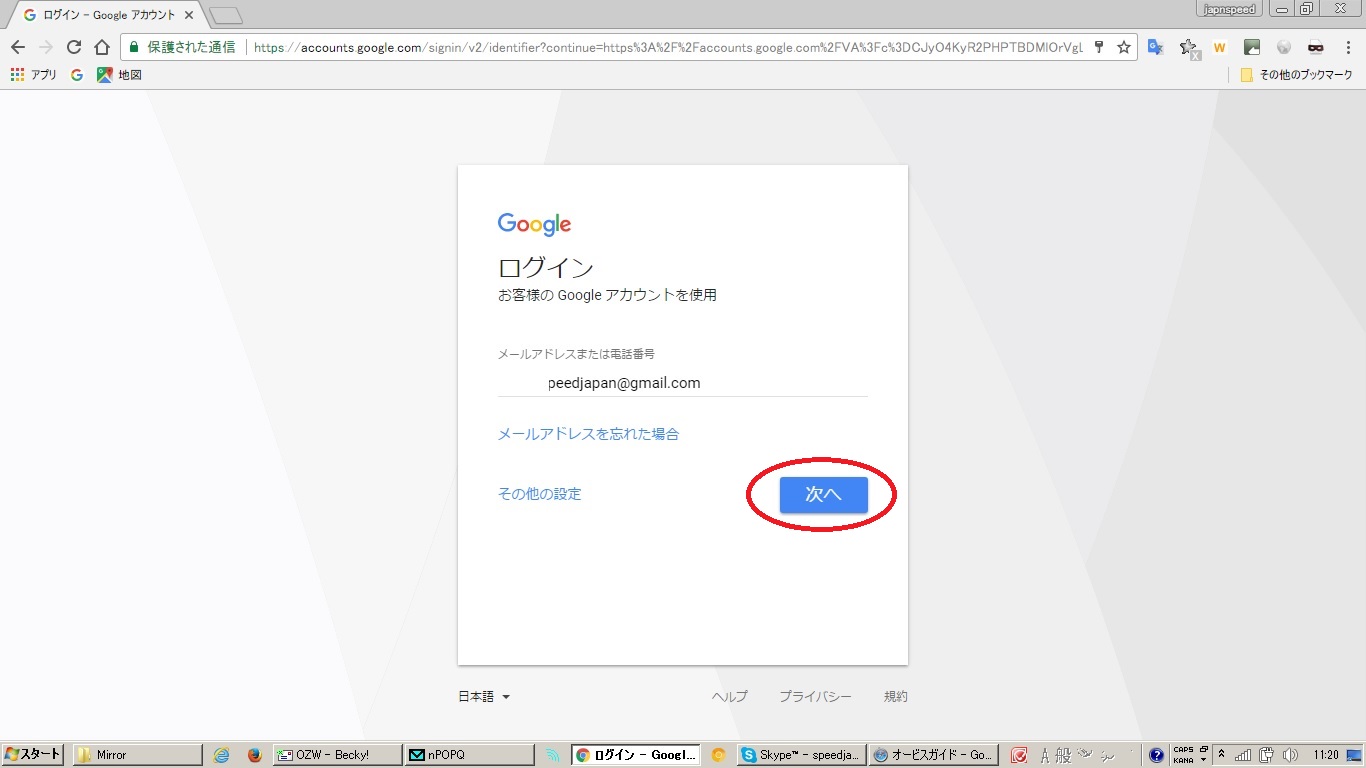Expand the 日本語 language dropdown

484,697
